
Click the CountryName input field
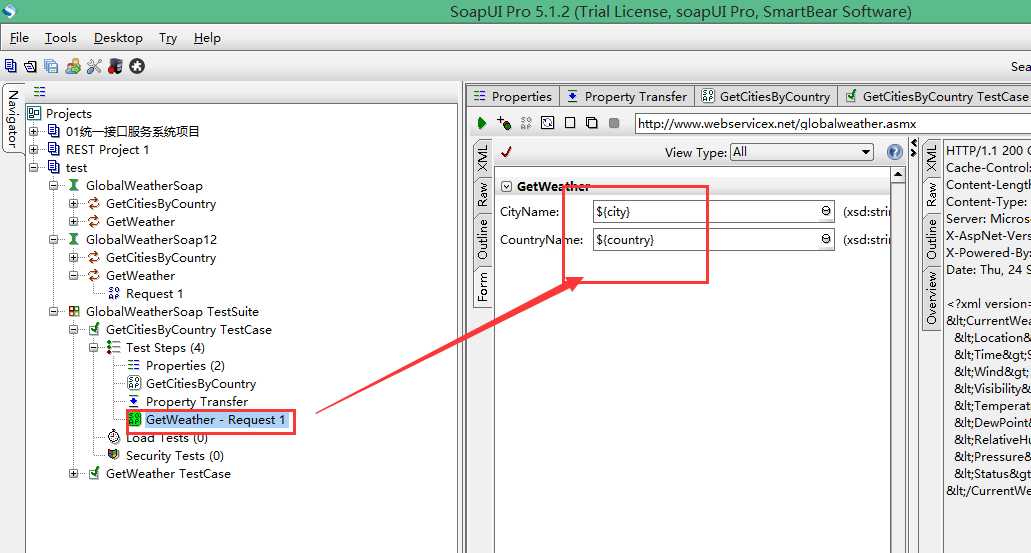[713, 239]
